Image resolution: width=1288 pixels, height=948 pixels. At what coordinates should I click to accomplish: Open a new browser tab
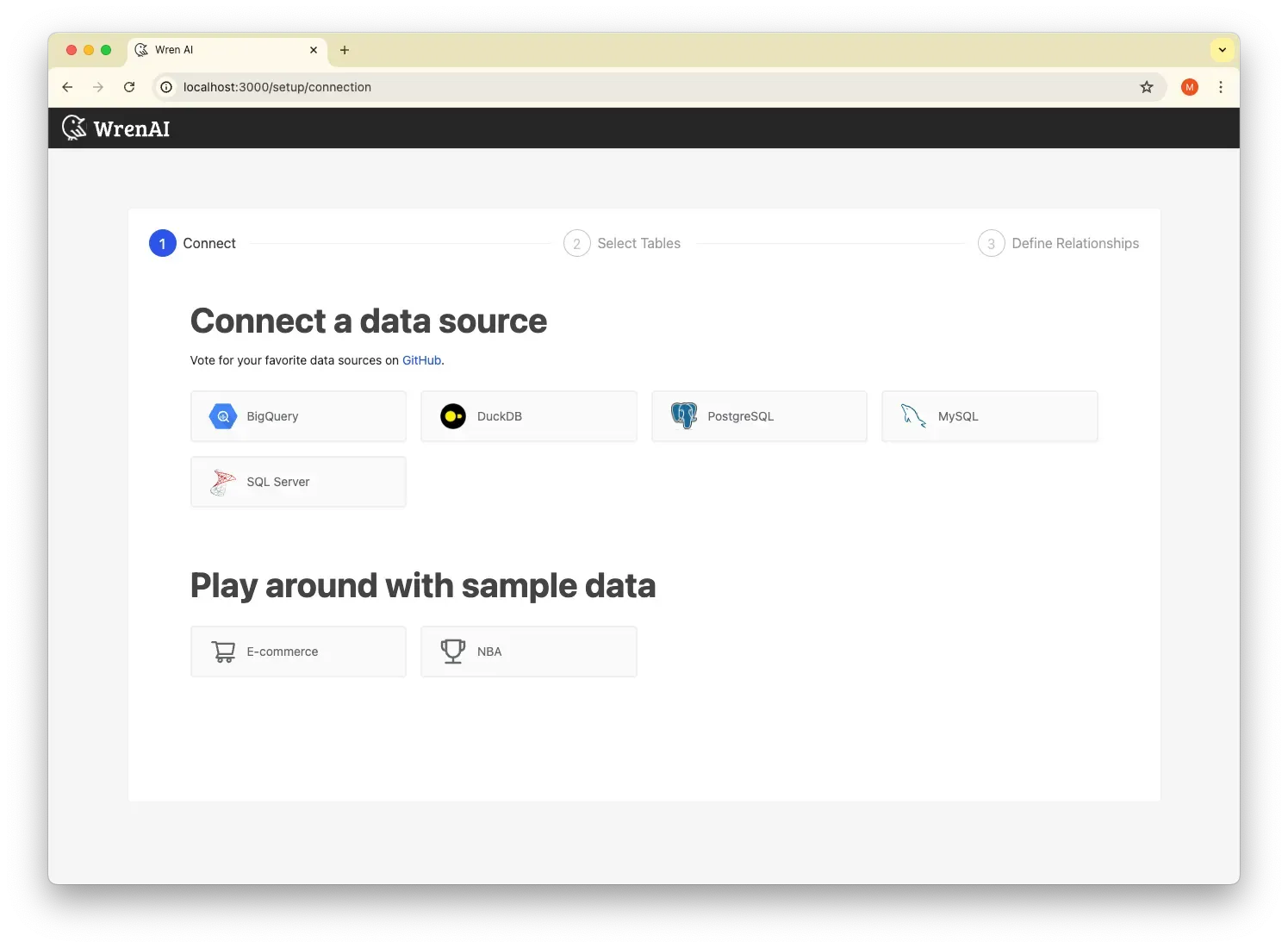(345, 50)
